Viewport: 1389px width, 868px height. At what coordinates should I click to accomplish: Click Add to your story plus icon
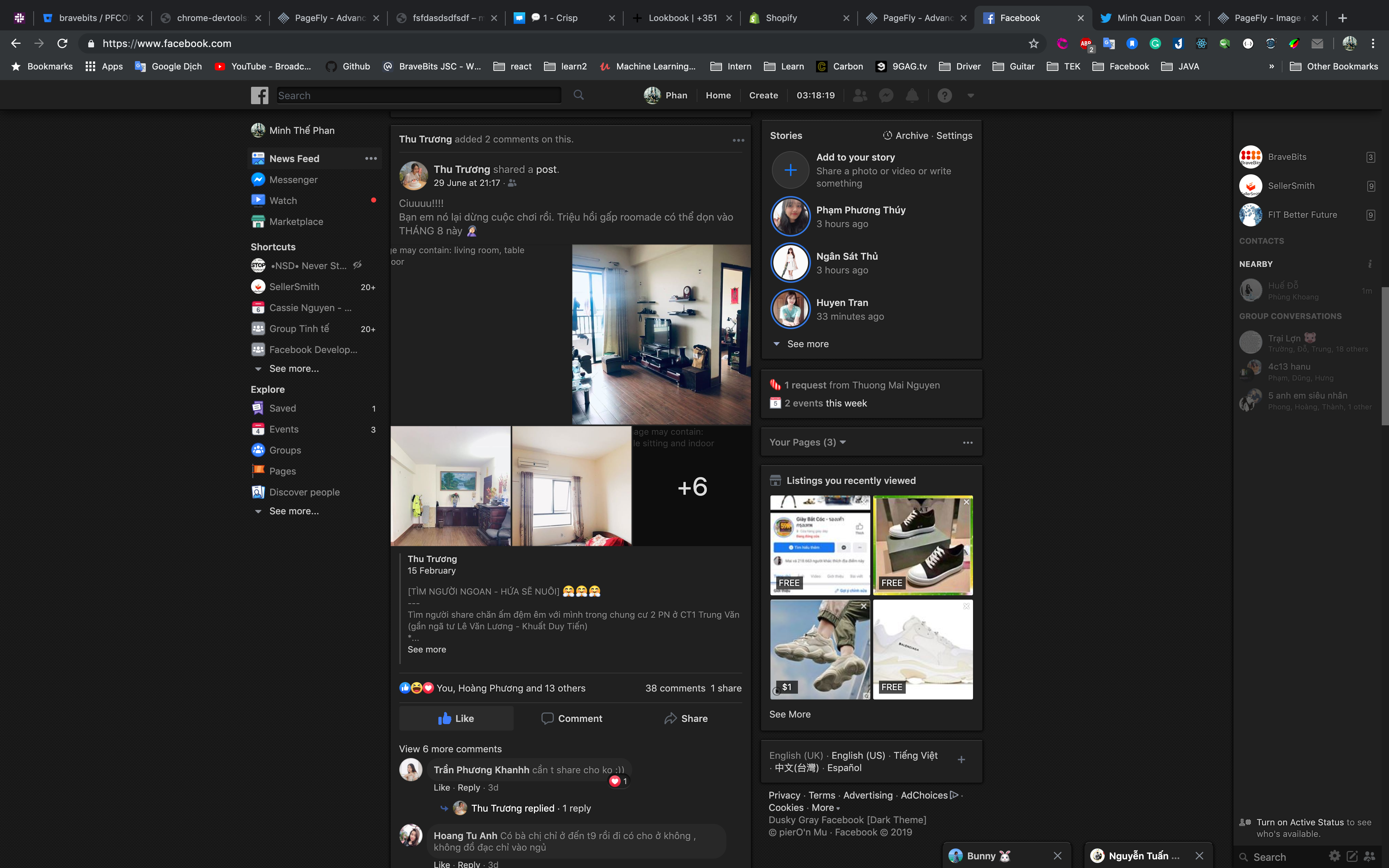pos(790,170)
